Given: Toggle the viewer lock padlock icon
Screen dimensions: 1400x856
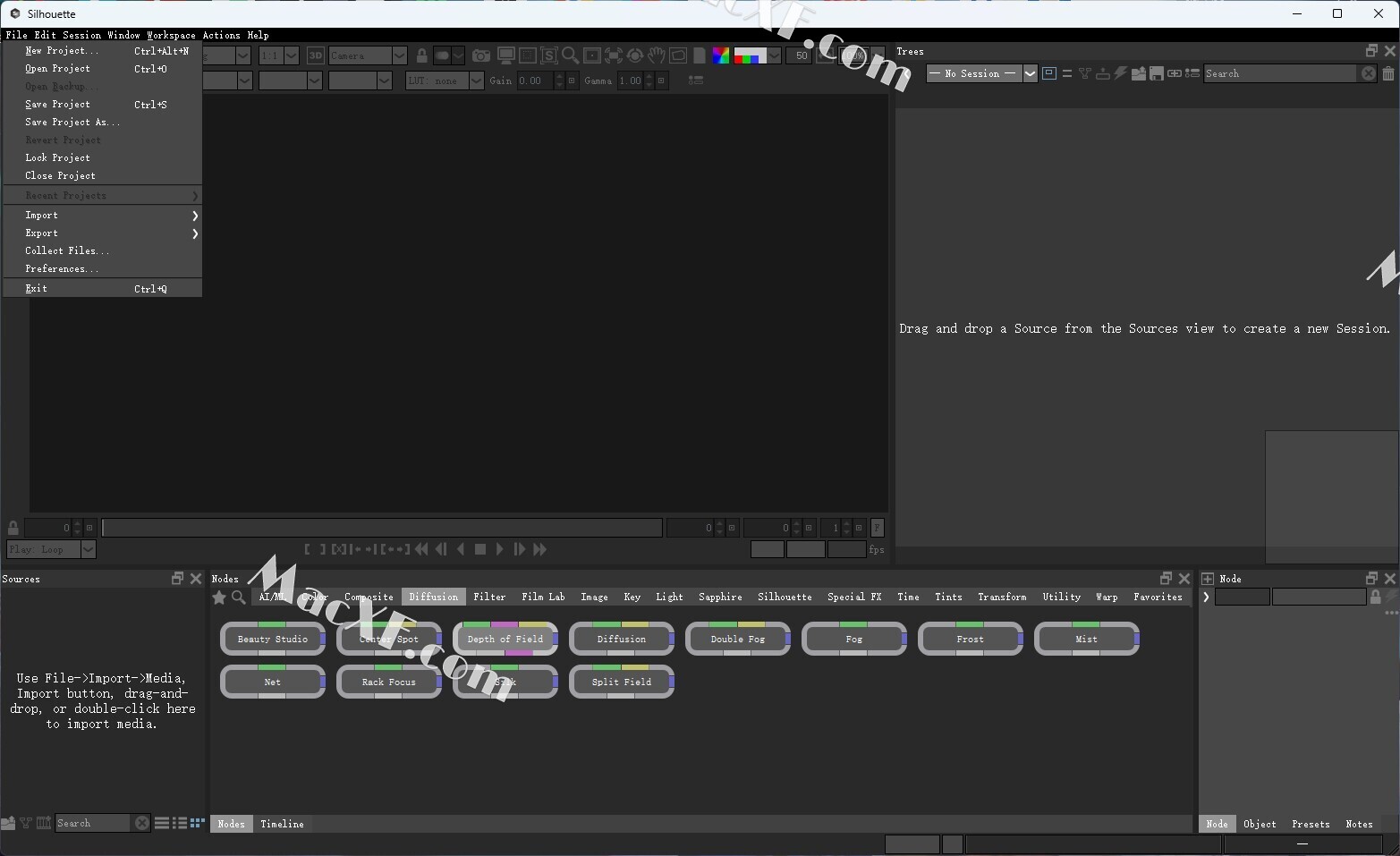Looking at the screenshot, I should [x=422, y=55].
